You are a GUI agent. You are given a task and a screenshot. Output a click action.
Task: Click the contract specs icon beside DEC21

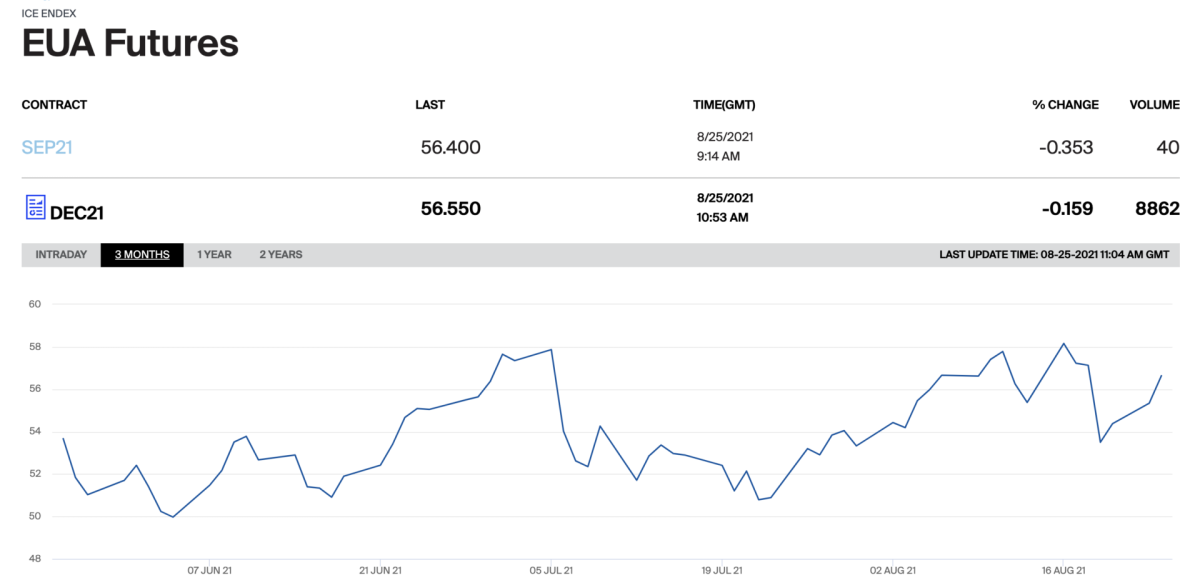point(34,208)
